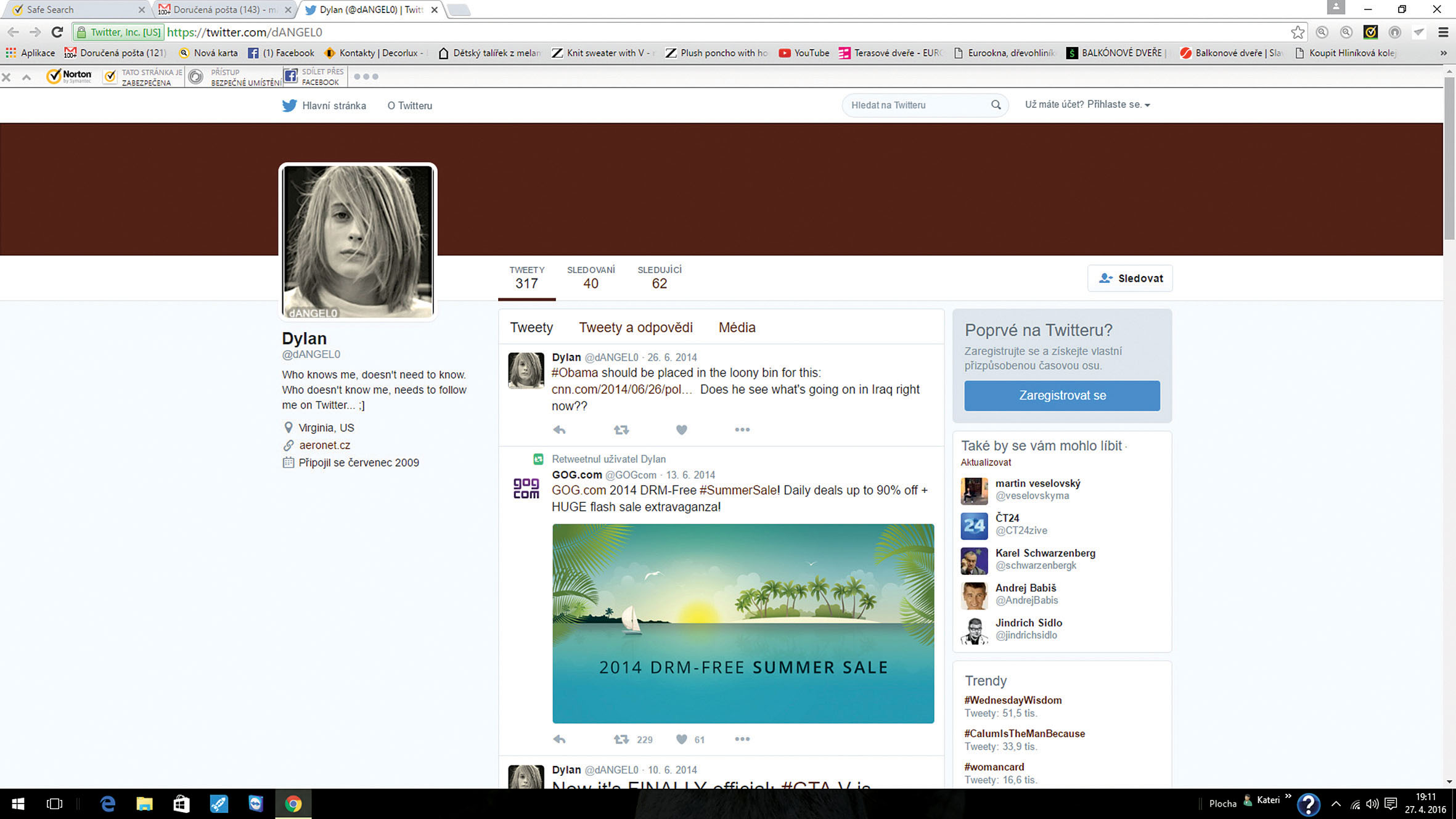Screen dimensions: 1456x819
Task: Open more options on the Obama tweet
Action: tap(742, 430)
